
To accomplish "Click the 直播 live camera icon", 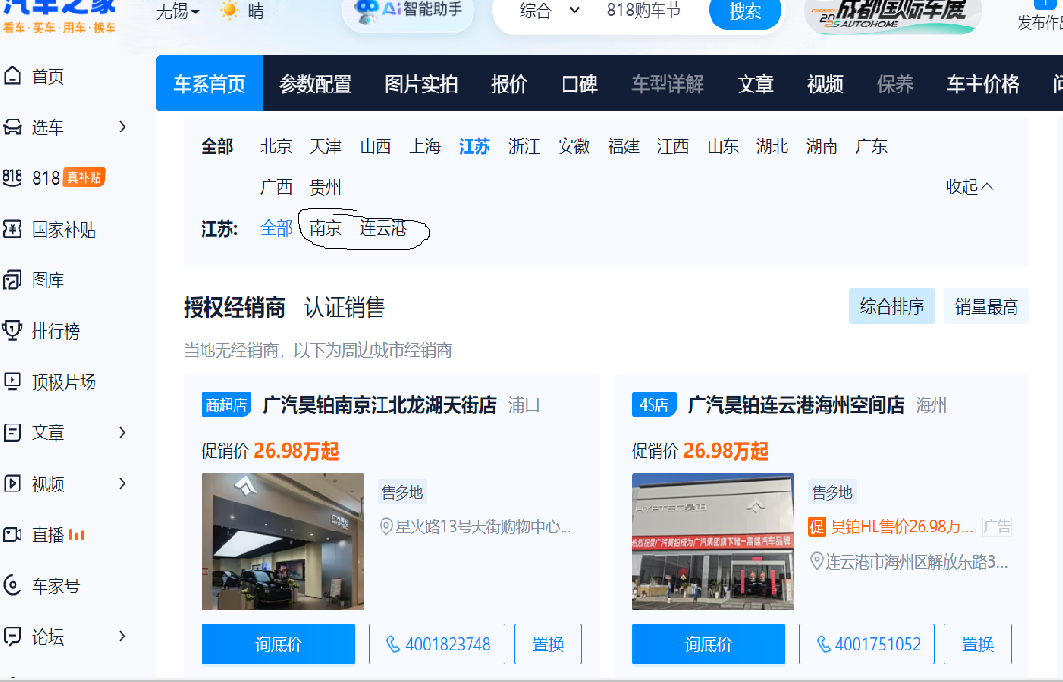I will (12, 534).
